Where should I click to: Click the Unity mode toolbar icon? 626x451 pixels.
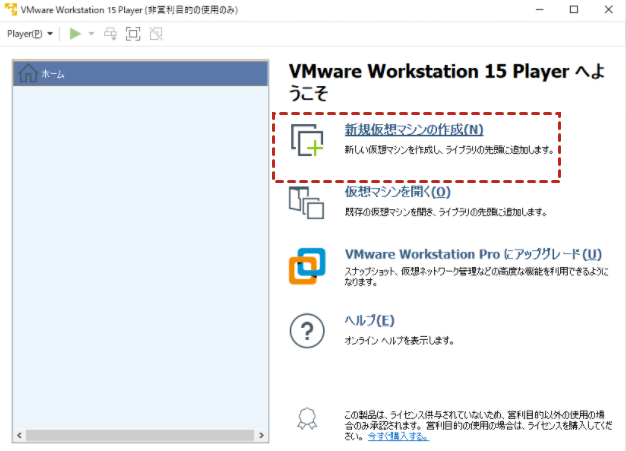pos(156,34)
